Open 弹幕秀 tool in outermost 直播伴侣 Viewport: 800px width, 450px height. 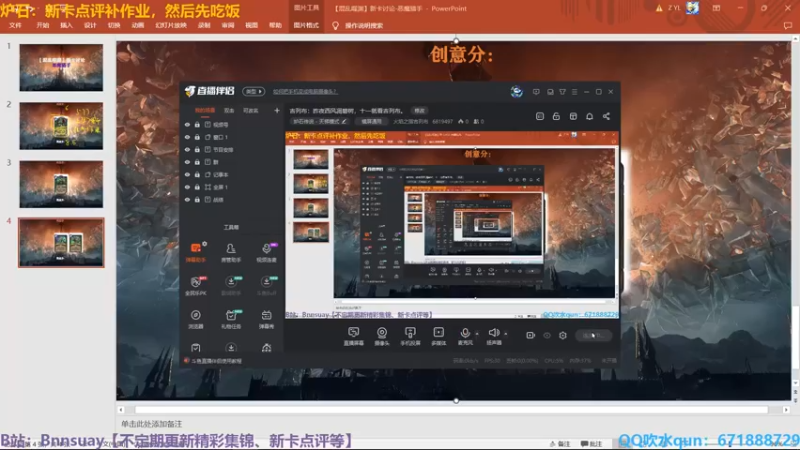266,319
